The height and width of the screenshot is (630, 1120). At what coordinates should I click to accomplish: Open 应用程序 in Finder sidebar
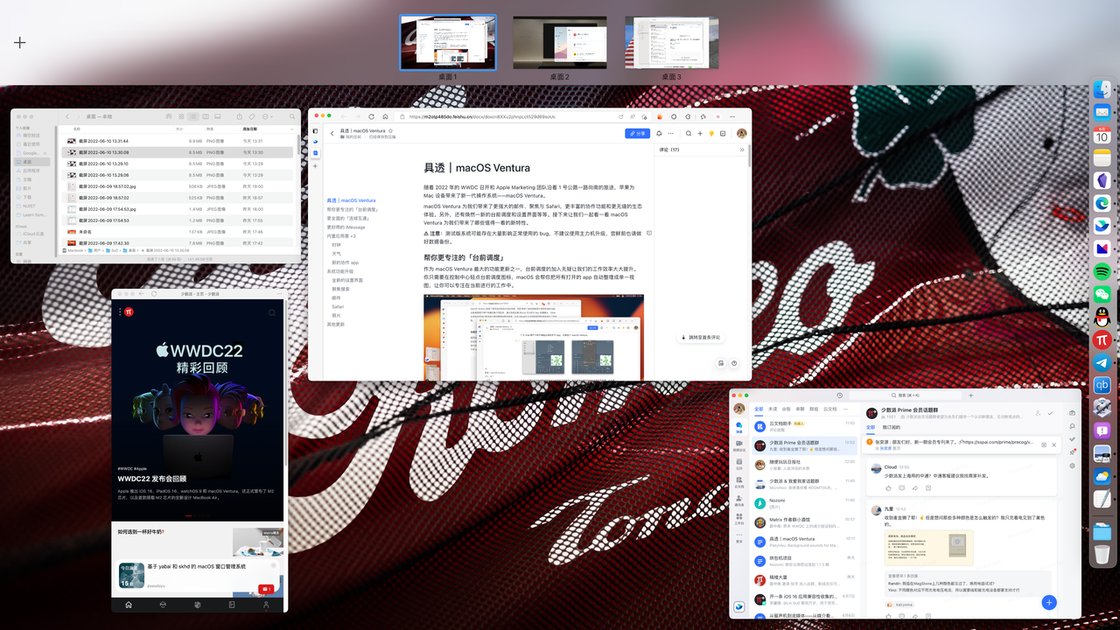pyautogui.click(x=31, y=171)
